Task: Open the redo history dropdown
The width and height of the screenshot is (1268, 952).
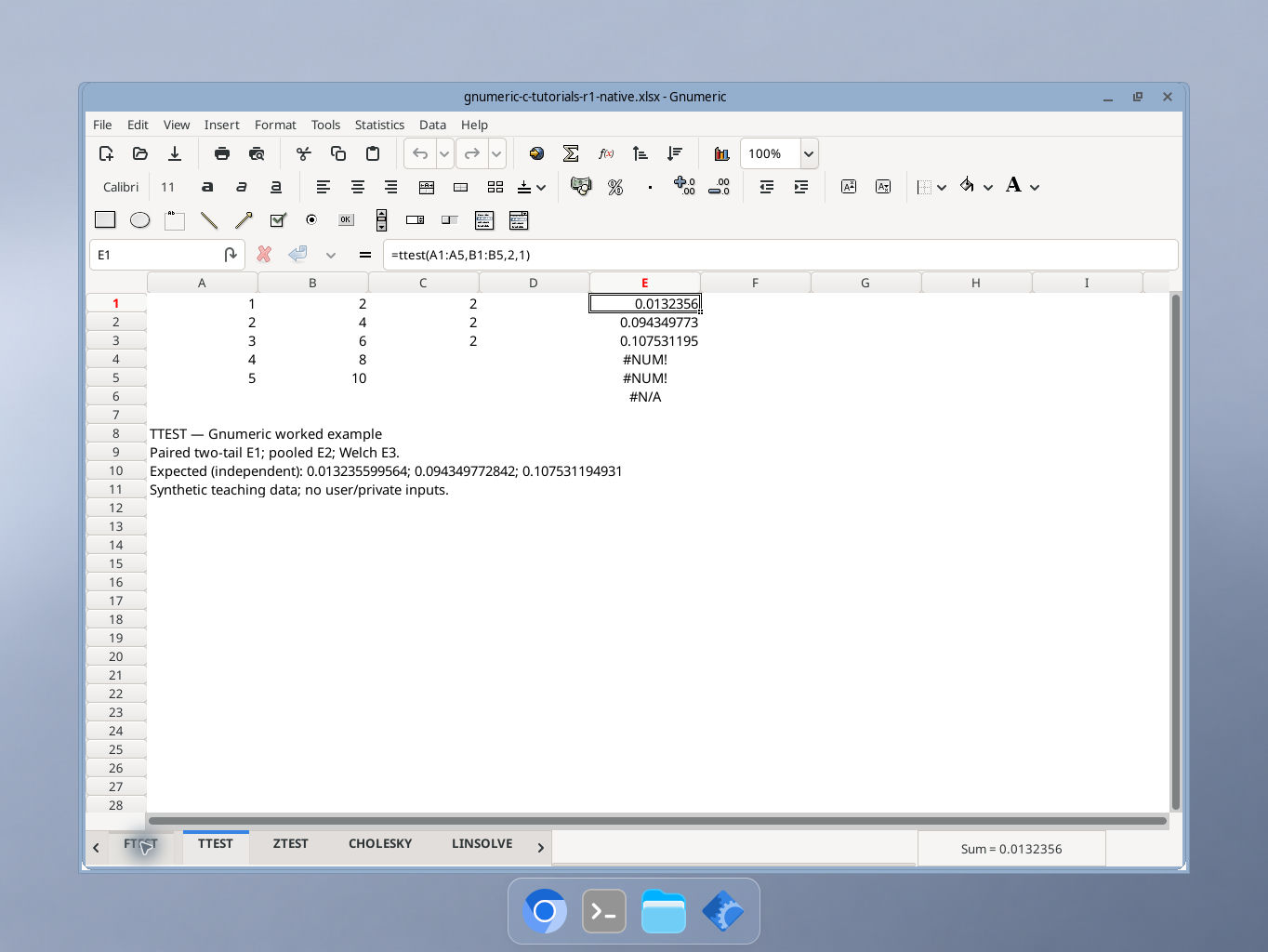Action: [496, 153]
